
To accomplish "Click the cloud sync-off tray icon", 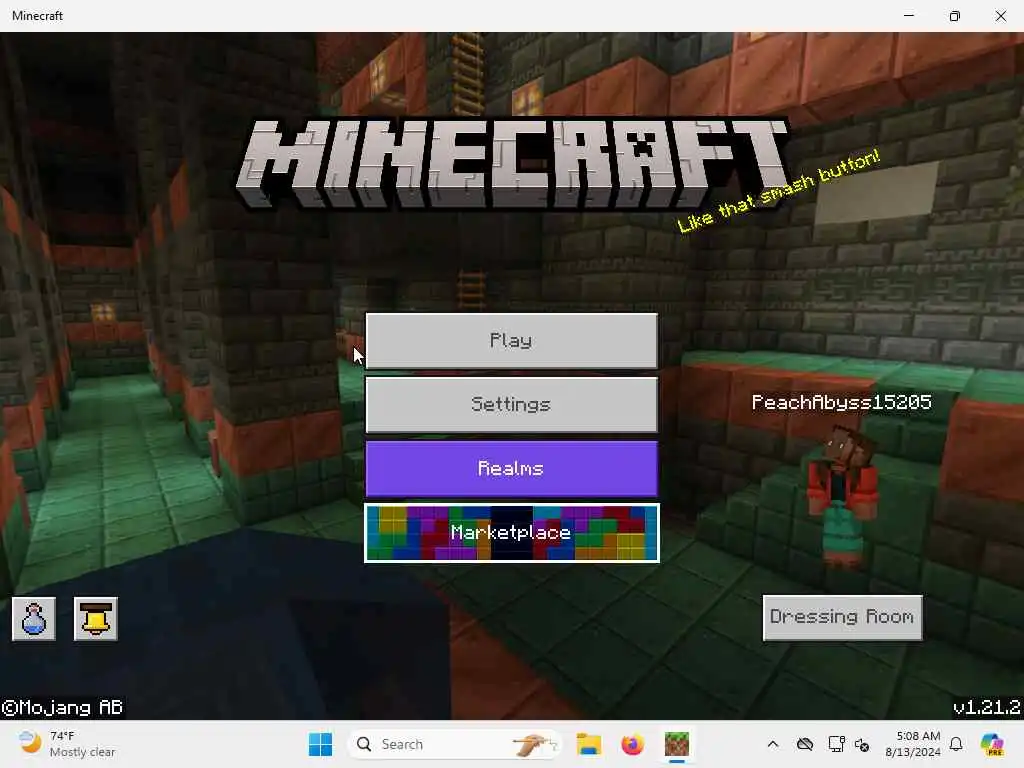I will click(x=805, y=744).
